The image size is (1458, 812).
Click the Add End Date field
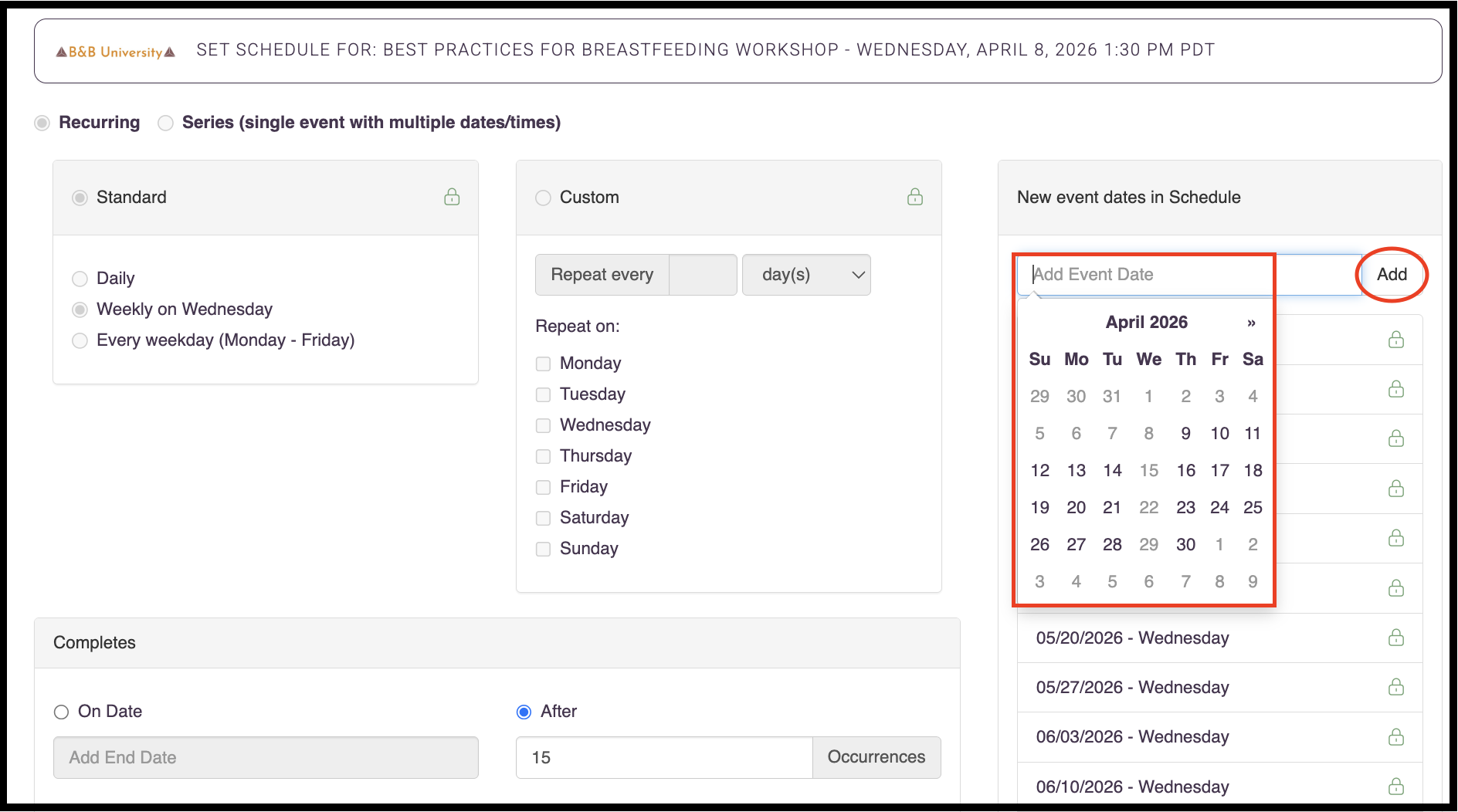266,757
